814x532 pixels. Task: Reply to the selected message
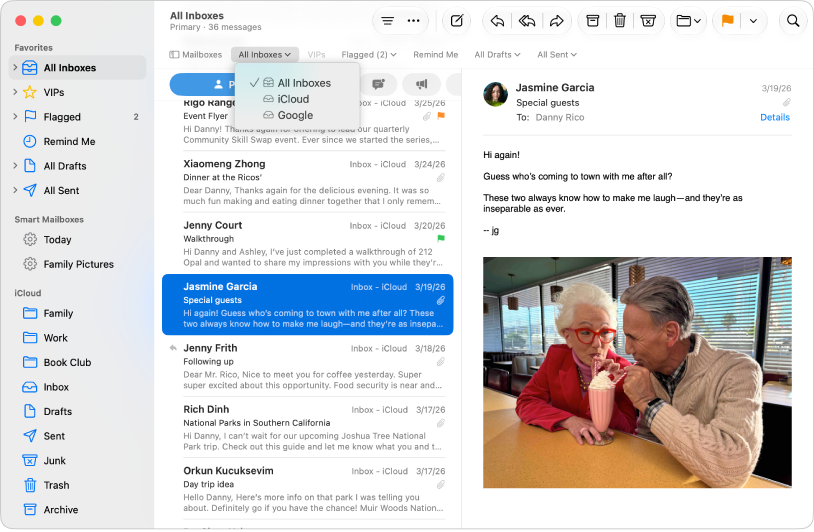tap(497, 21)
